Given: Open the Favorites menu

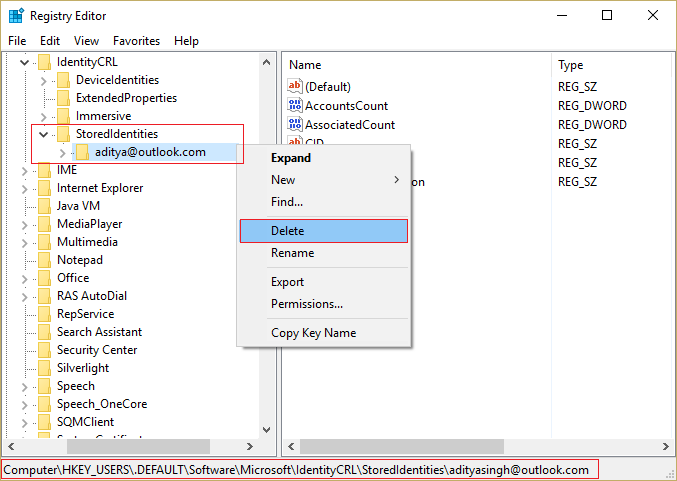Looking at the screenshot, I should [x=136, y=41].
